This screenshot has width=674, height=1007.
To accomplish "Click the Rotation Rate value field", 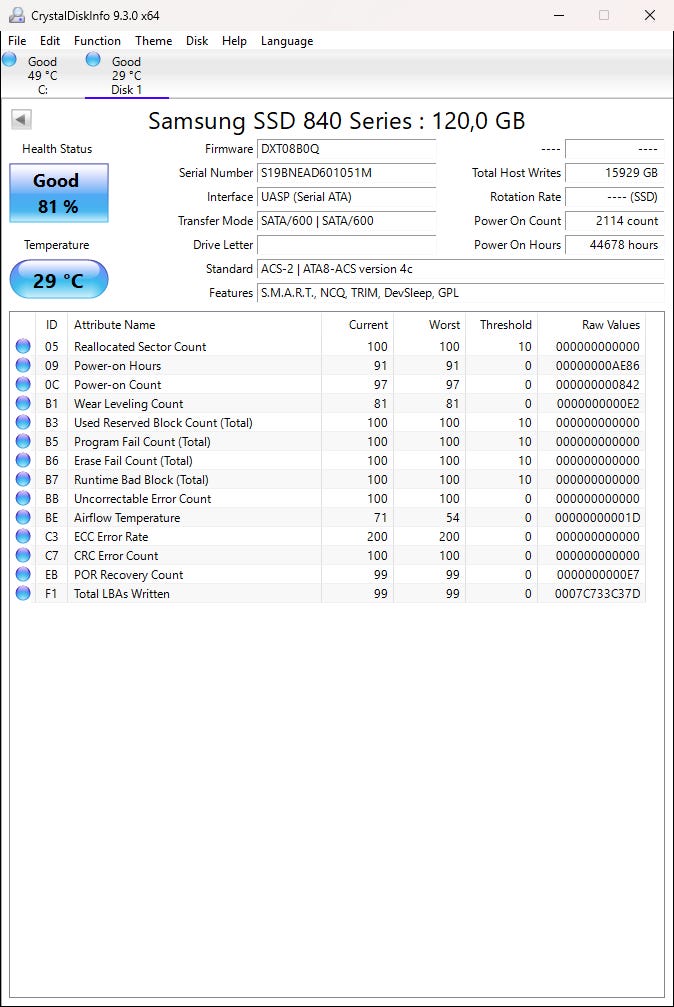I will click(614, 197).
